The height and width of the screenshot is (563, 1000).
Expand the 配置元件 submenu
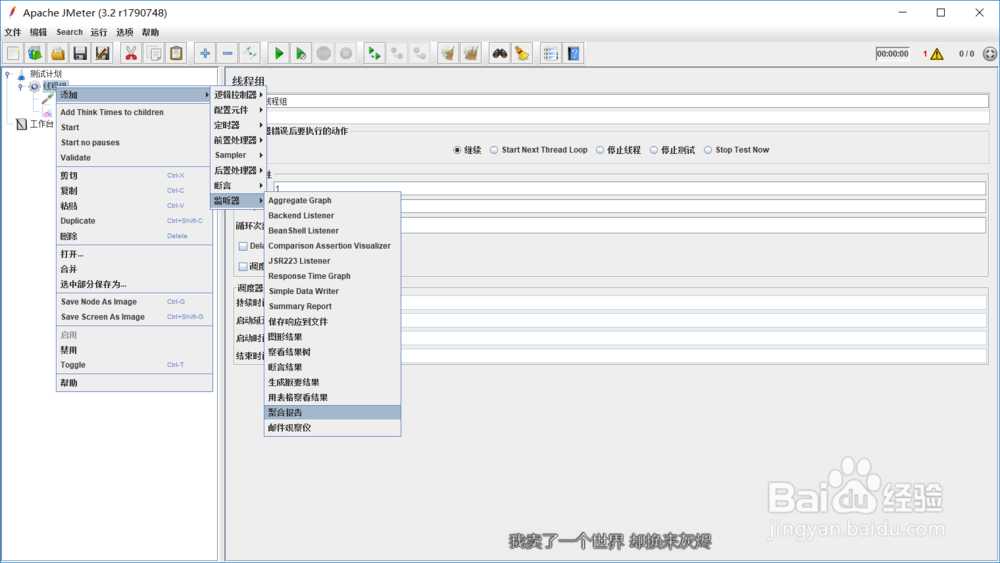pos(238,110)
